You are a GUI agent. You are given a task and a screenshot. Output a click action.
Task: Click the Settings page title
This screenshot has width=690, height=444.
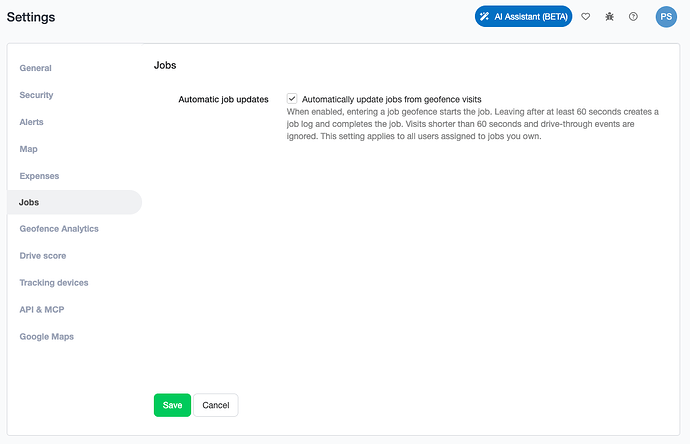[x=31, y=17]
